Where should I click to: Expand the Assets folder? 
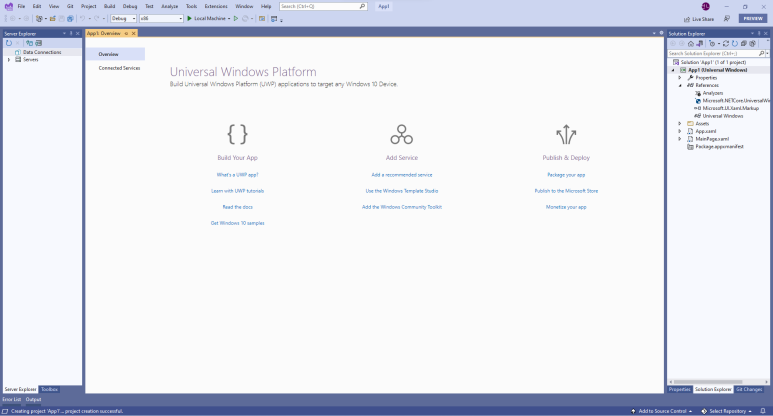click(680, 124)
